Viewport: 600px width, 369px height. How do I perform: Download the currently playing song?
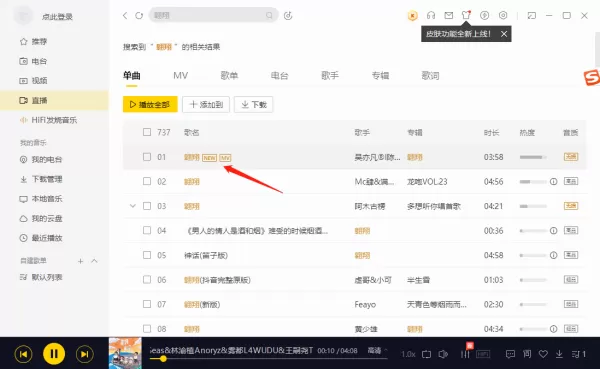click(559, 354)
